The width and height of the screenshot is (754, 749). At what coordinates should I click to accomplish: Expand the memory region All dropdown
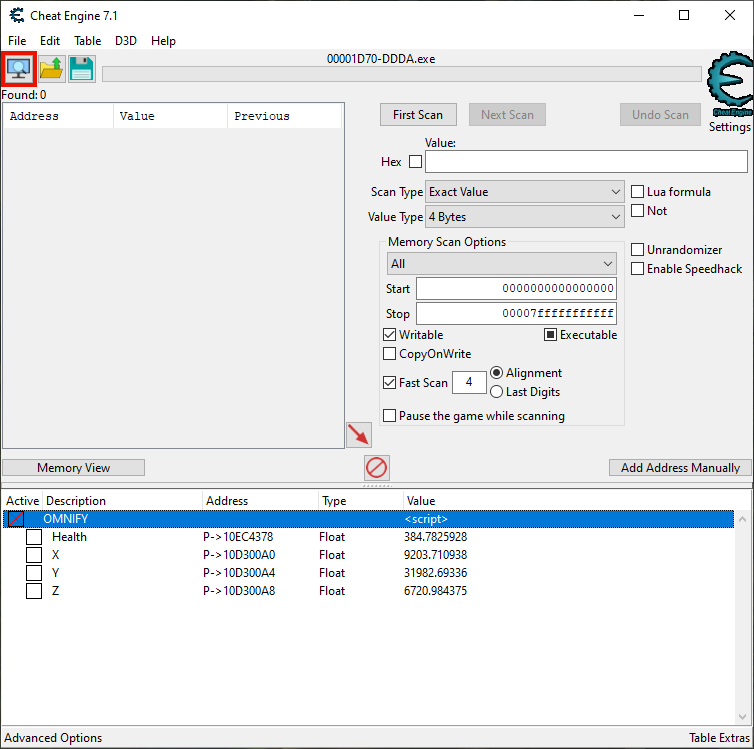502,264
